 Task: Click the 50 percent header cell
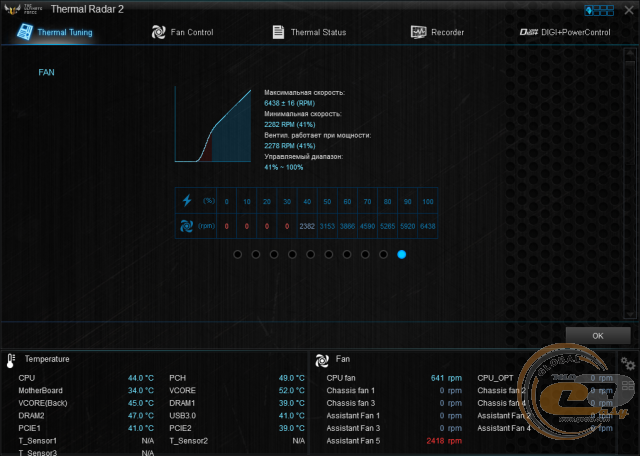coord(327,201)
